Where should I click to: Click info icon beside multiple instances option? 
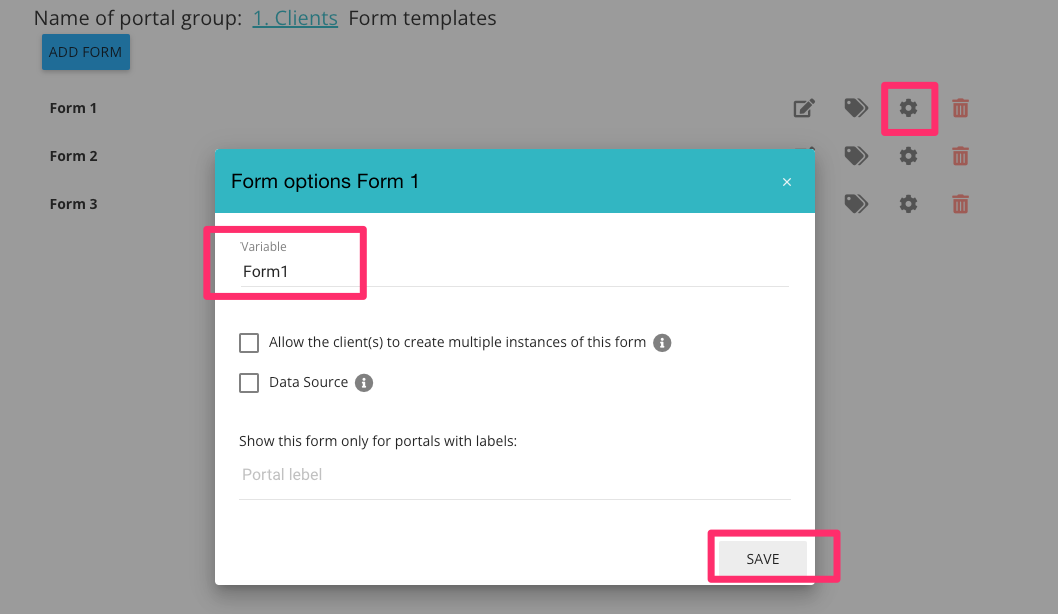(662, 343)
